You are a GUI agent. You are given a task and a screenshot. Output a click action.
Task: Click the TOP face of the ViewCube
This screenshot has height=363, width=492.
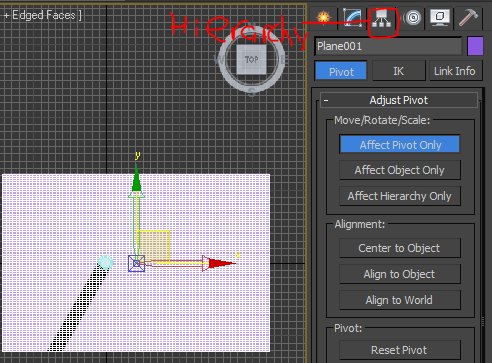tap(251, 59)
